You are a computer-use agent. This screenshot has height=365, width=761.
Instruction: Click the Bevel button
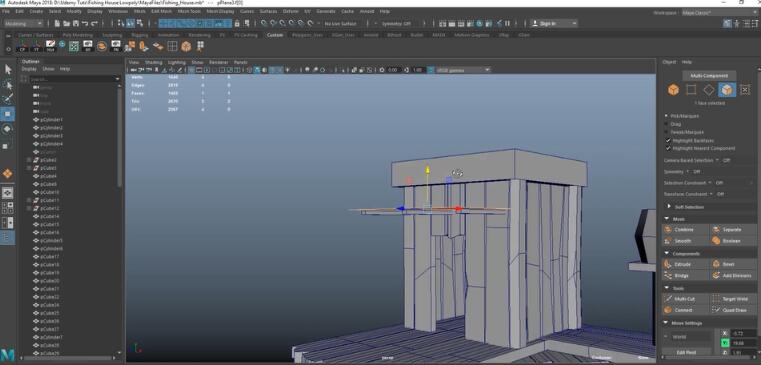pyautogui.click(x=733, y=265)
